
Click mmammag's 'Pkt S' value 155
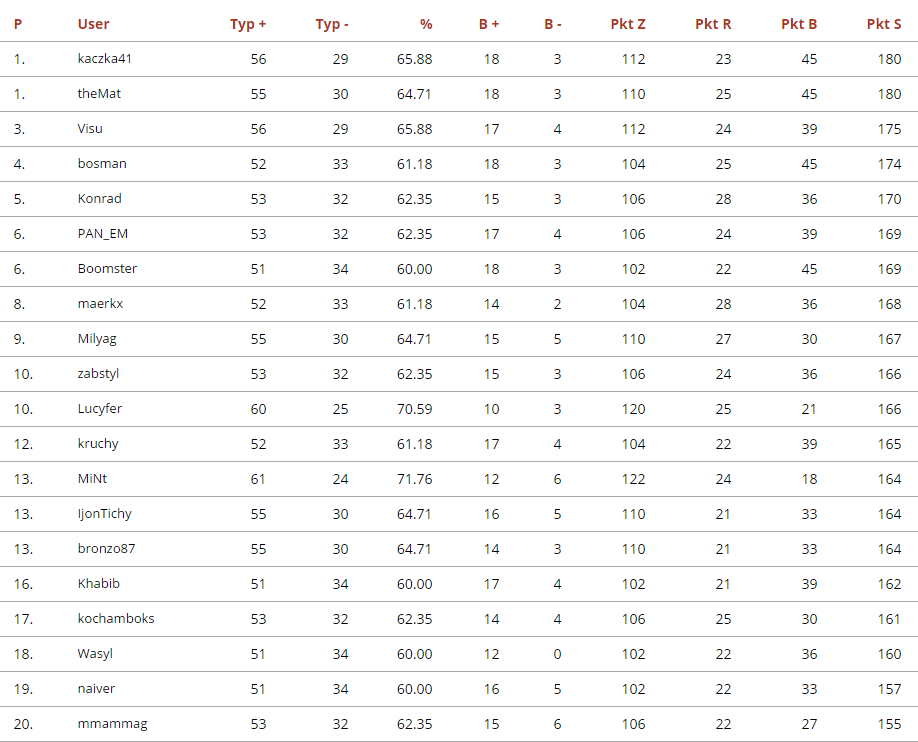(x=889, y=724)
